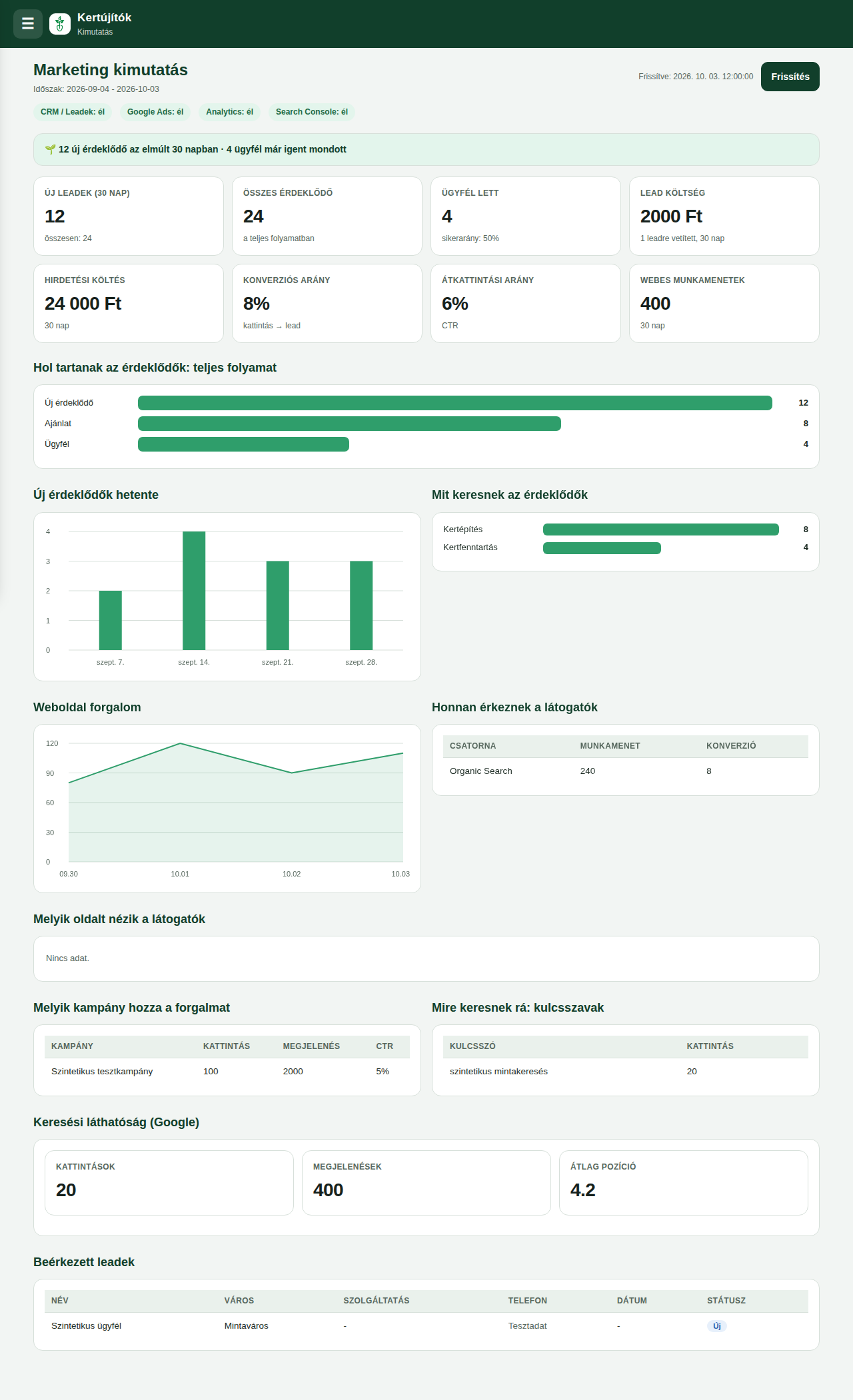Select the Analytics status chip
The image size is (853, 1400).
pyautogui.click(x=229, y=112)
